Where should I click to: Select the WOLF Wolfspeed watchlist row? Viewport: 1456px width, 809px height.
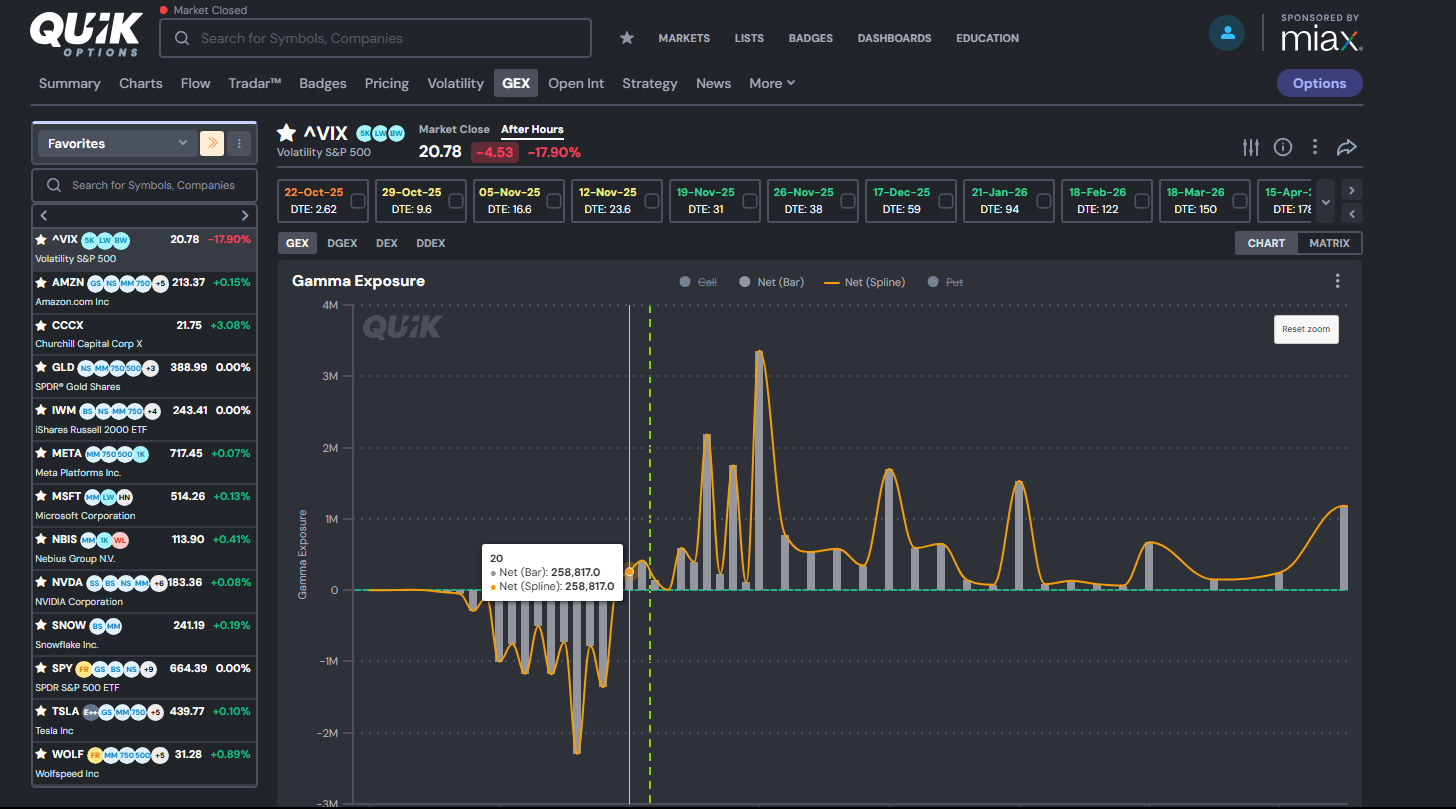145,764
